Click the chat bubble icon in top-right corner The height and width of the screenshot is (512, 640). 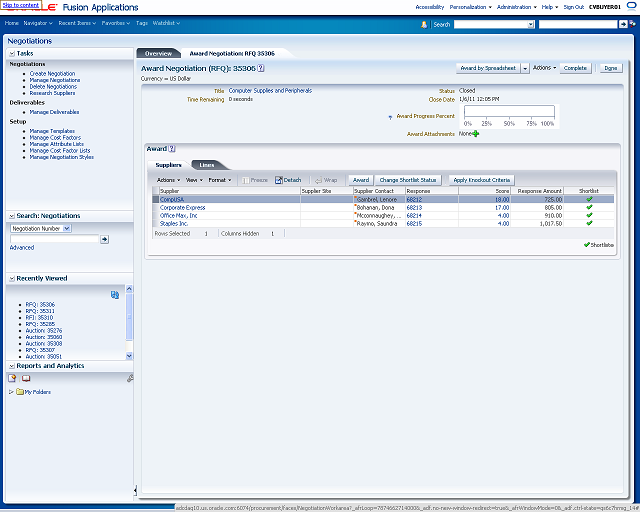[631, 7]
